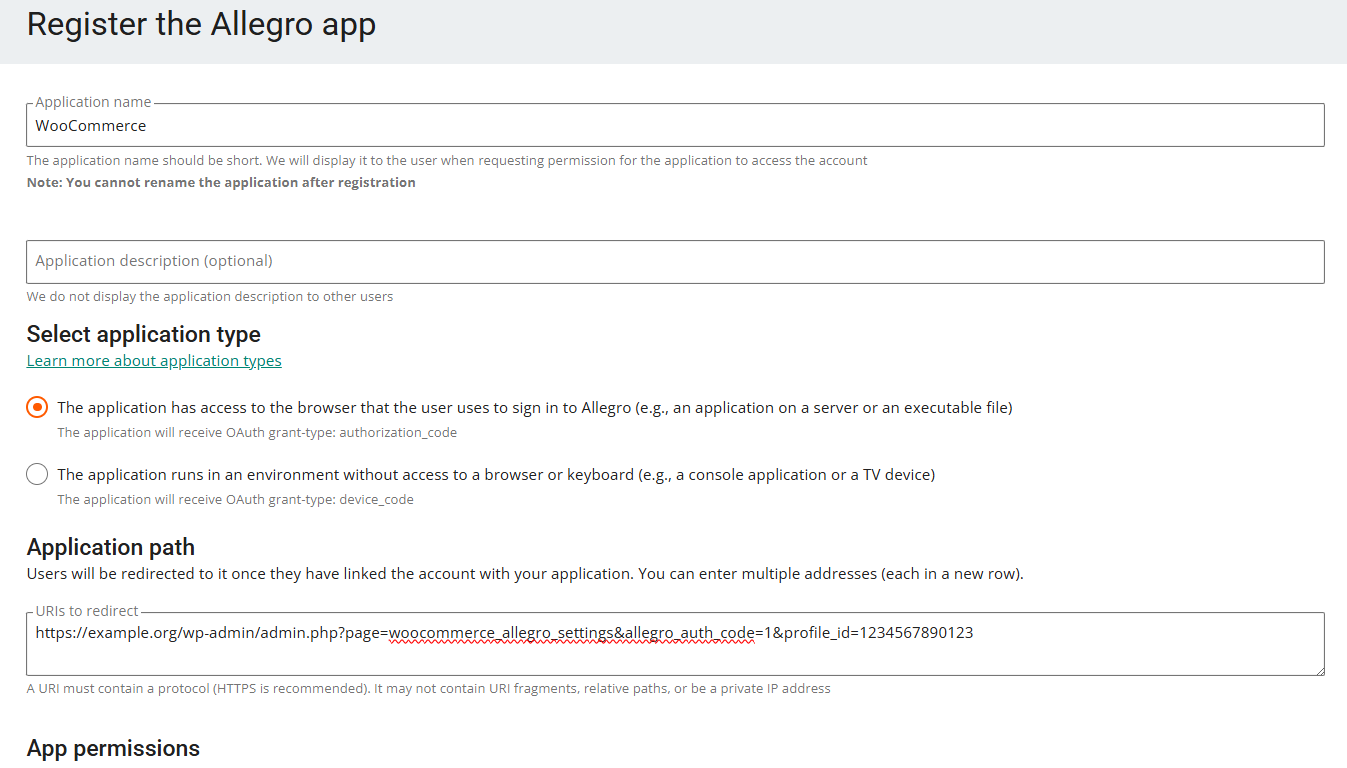Click 'The application name should be short' hint

[447, 160]
